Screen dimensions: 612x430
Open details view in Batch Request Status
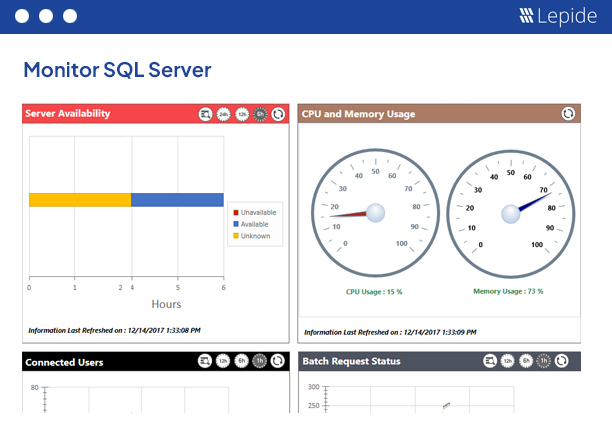490,361
